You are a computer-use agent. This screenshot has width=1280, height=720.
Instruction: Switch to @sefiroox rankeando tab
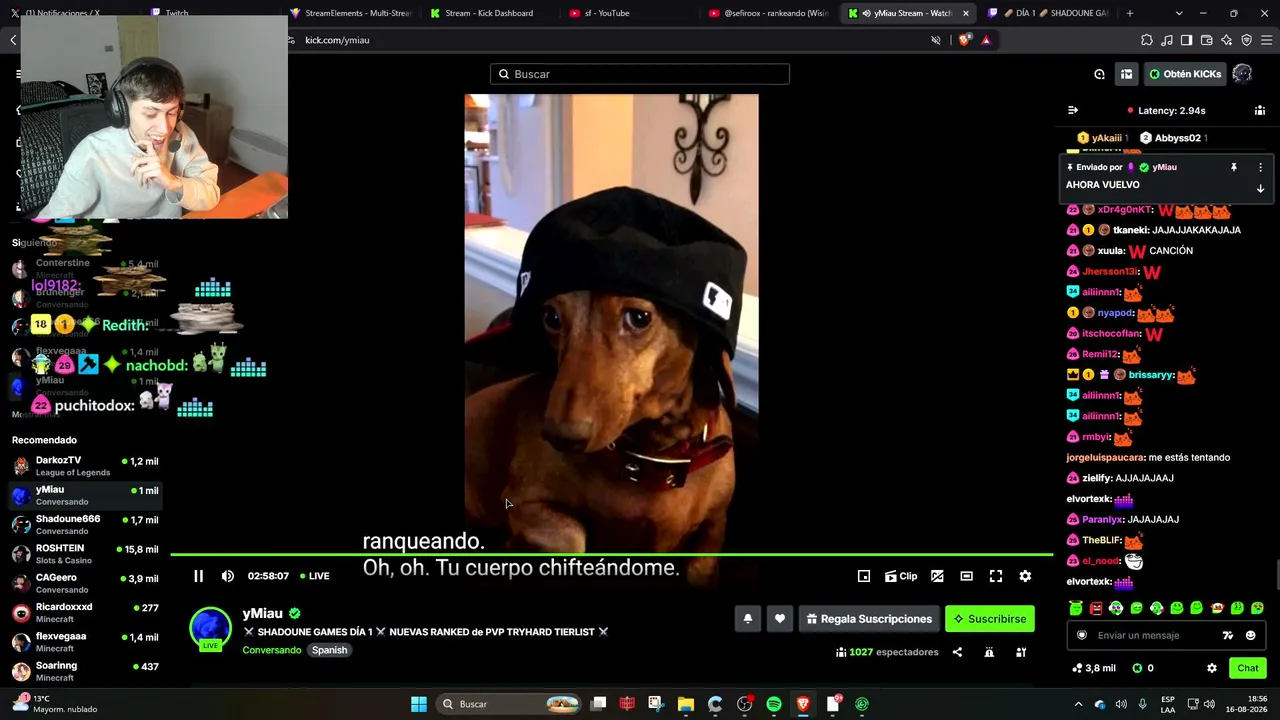click(767, 13)
